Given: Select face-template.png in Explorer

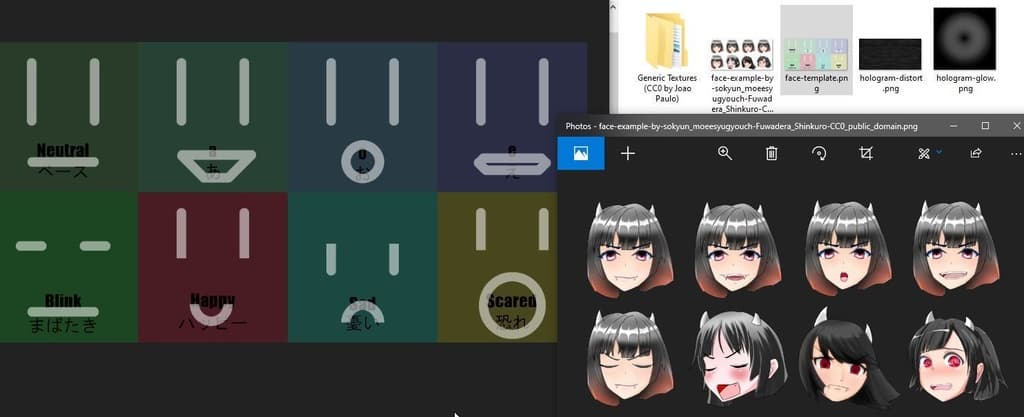Looking at the screenshot, I should (x=816, y=50).
